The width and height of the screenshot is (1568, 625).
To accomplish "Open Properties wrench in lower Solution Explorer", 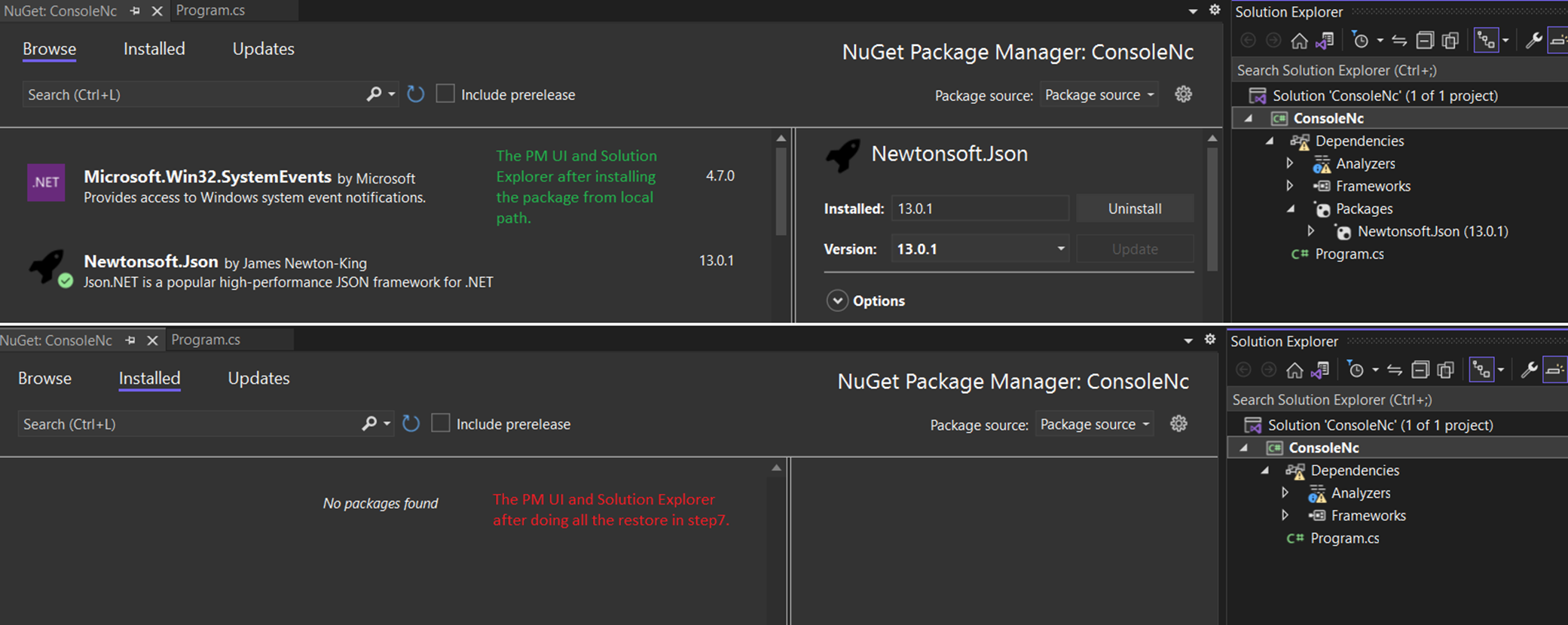I will 1528,370.
